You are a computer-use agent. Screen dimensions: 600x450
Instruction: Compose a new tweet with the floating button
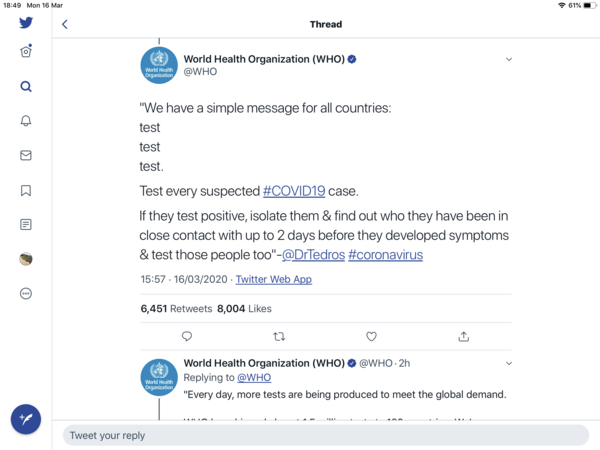pyautogui.click(x=26, y=419)
